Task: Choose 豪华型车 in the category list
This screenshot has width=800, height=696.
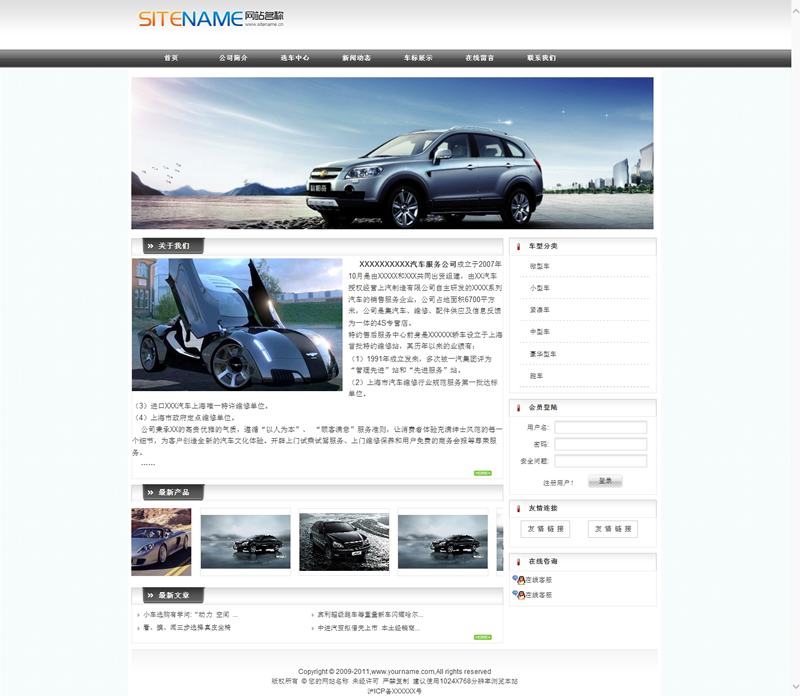Action: 543,354
